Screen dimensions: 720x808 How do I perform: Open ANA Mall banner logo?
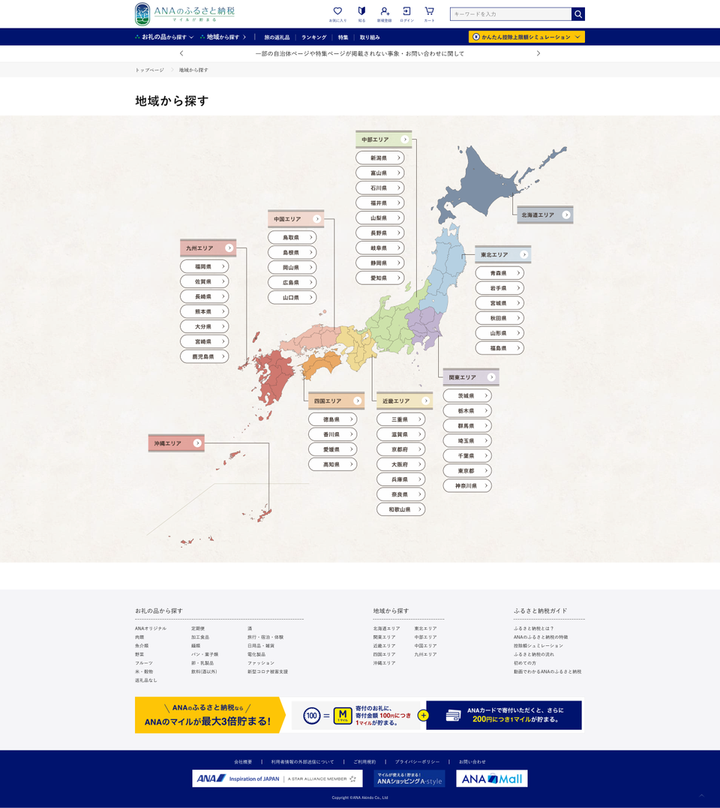[x=492, y=779]
